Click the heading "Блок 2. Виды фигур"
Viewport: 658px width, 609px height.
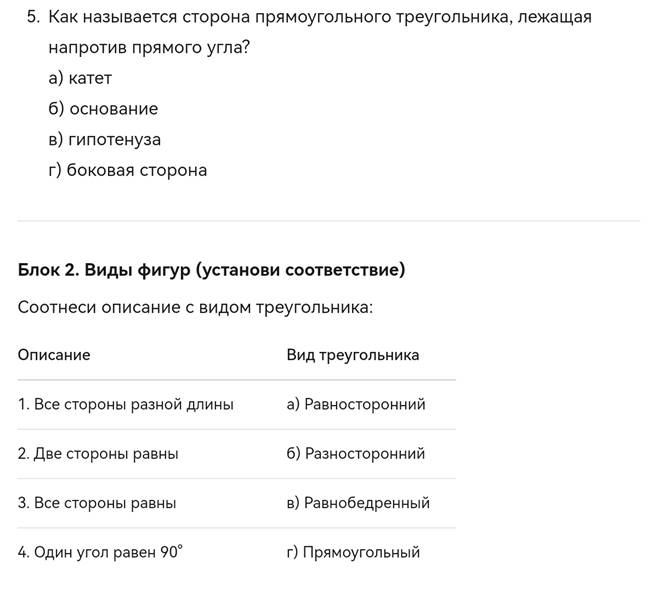coord(105,270)
